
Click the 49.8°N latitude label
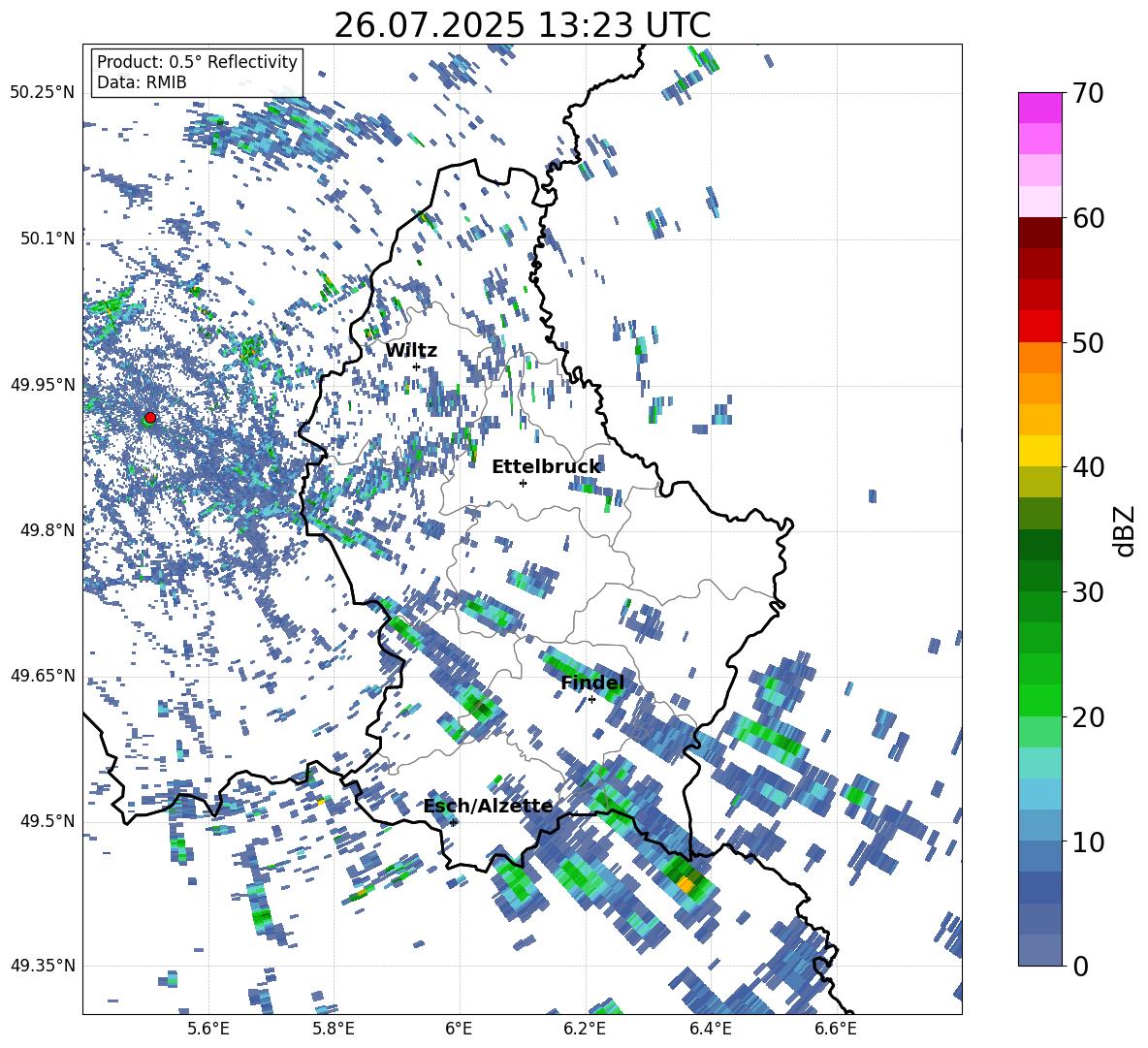click(48, 530)
